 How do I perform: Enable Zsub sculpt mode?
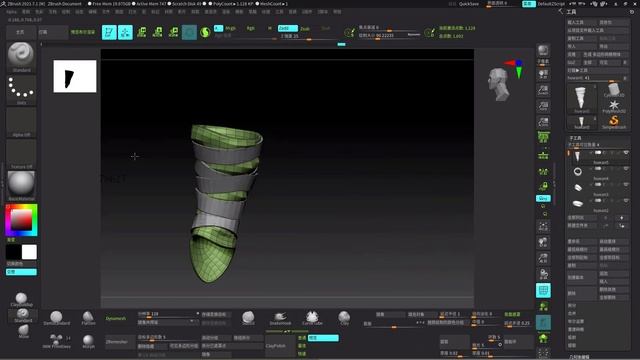pyautogui.click(x=305, y=29)
